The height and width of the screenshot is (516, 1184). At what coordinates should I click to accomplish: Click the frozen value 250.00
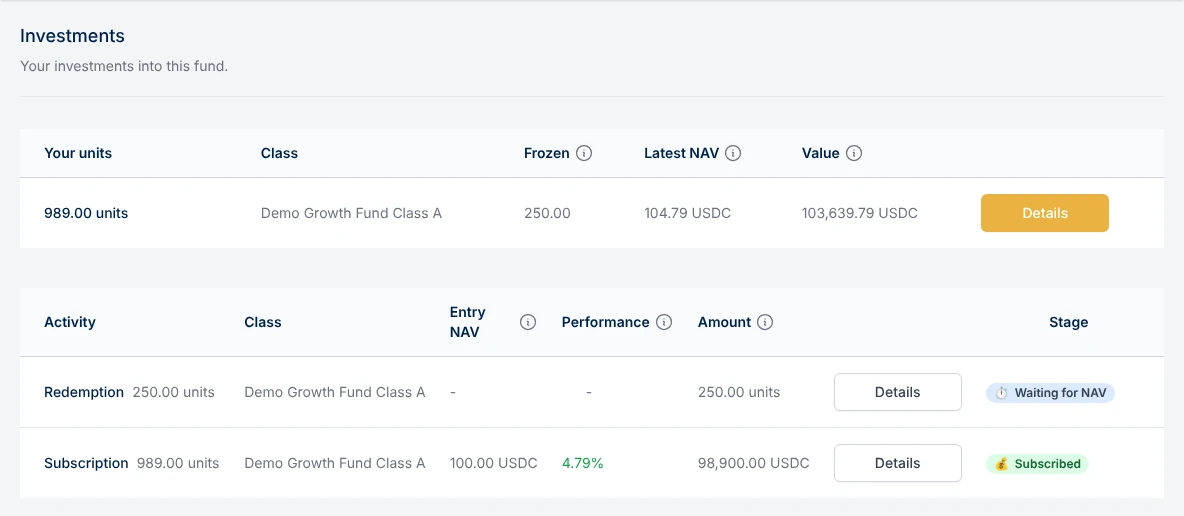(x=547, y=213)
